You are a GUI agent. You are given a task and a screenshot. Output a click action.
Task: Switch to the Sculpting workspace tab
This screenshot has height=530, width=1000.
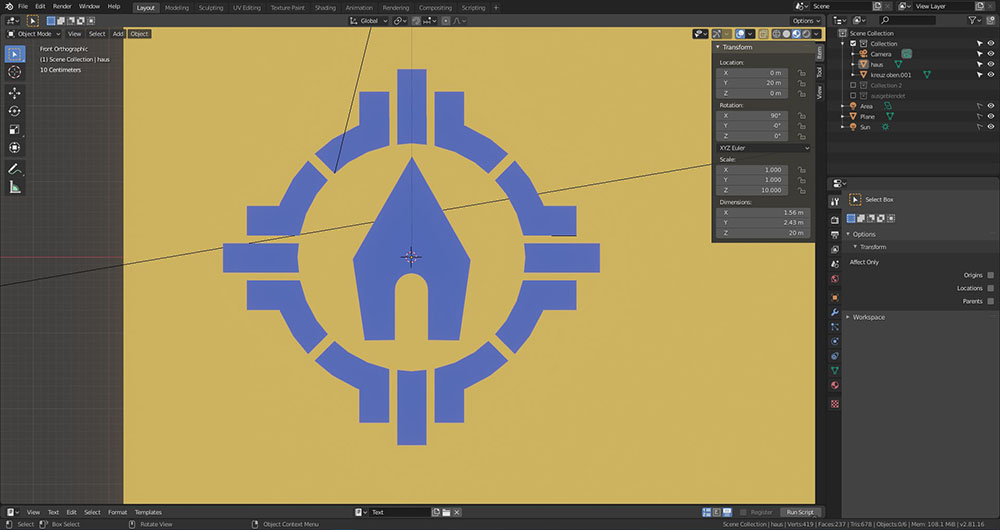click(211, 7)
